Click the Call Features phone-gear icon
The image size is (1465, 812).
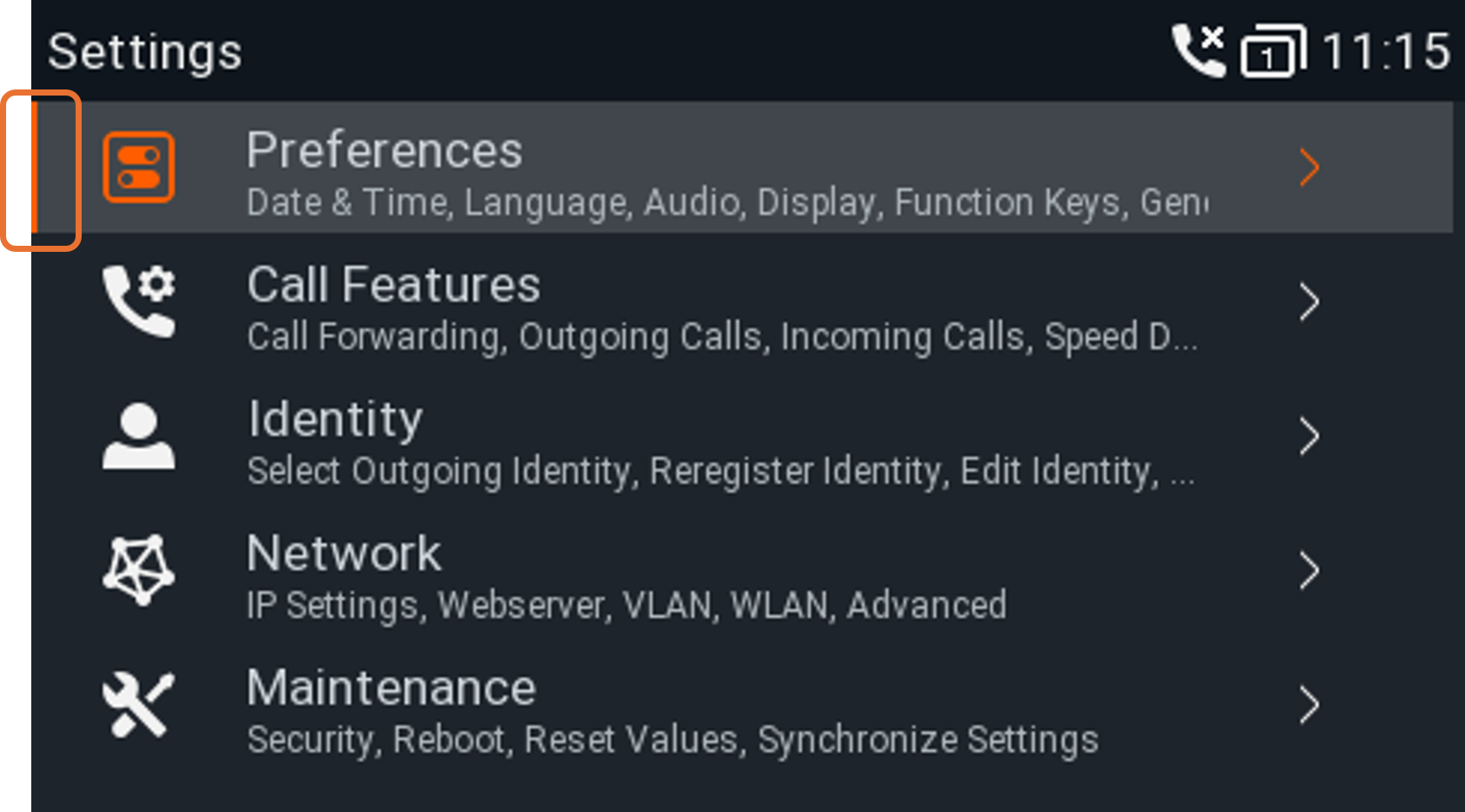(x=139, y=301)
